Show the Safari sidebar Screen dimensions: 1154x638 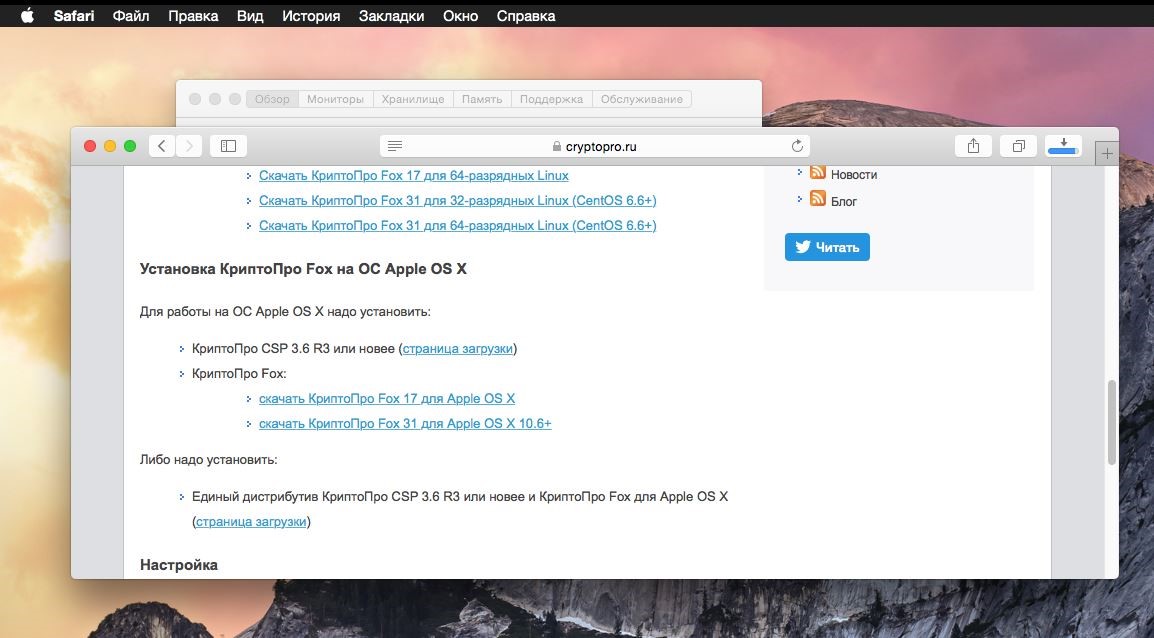coord(228,146)
